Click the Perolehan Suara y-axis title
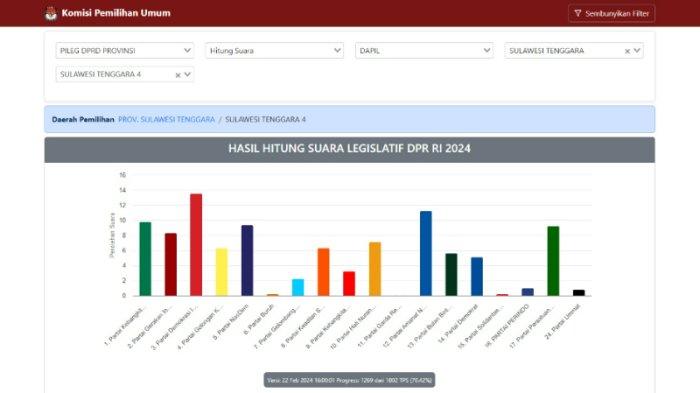700x393 pixels. (x=112, y=235)
